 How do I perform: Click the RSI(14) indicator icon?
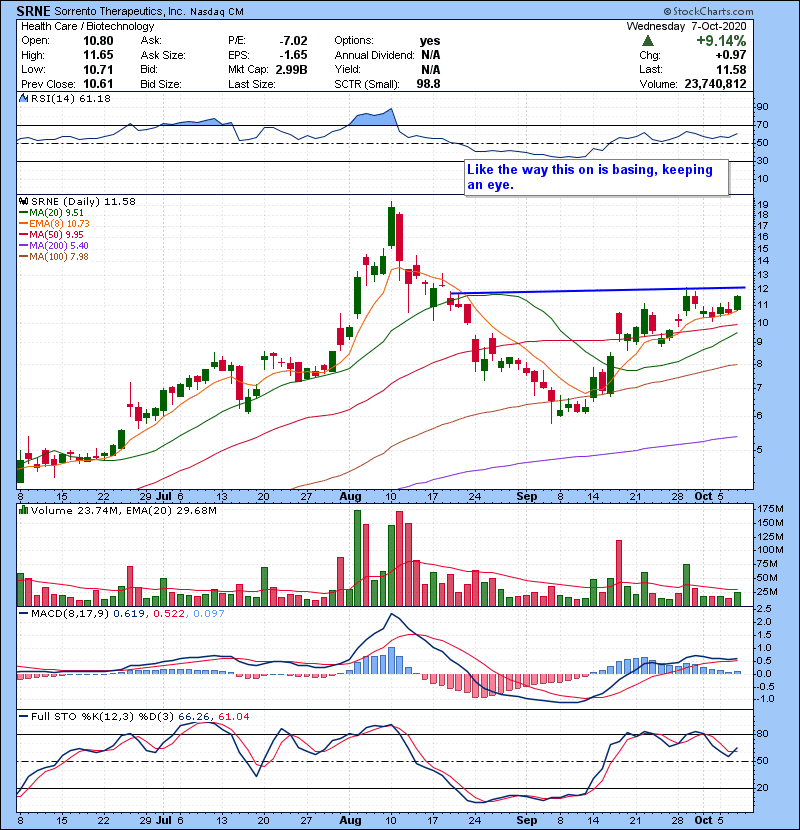(23, 98)
